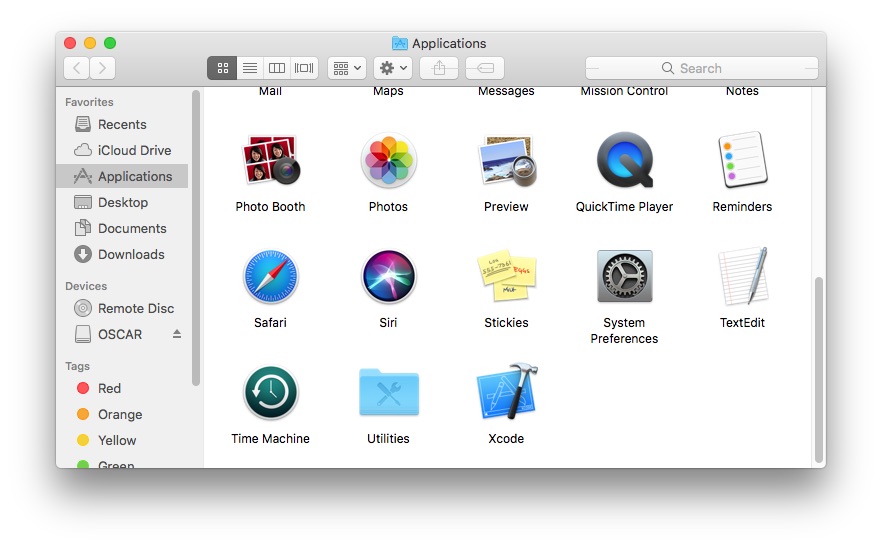Image resolution: width=882 pixels, height=548 pixels.
Task: Eject the OSCAR device
Action: [177, 334]
